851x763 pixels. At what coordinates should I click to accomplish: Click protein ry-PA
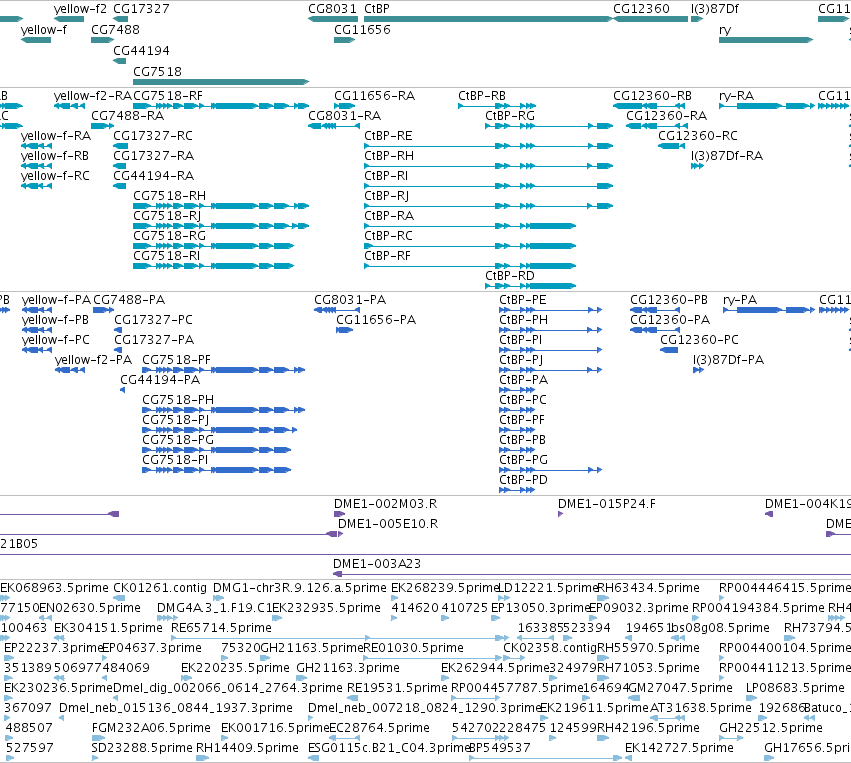(x=740, y=300)
